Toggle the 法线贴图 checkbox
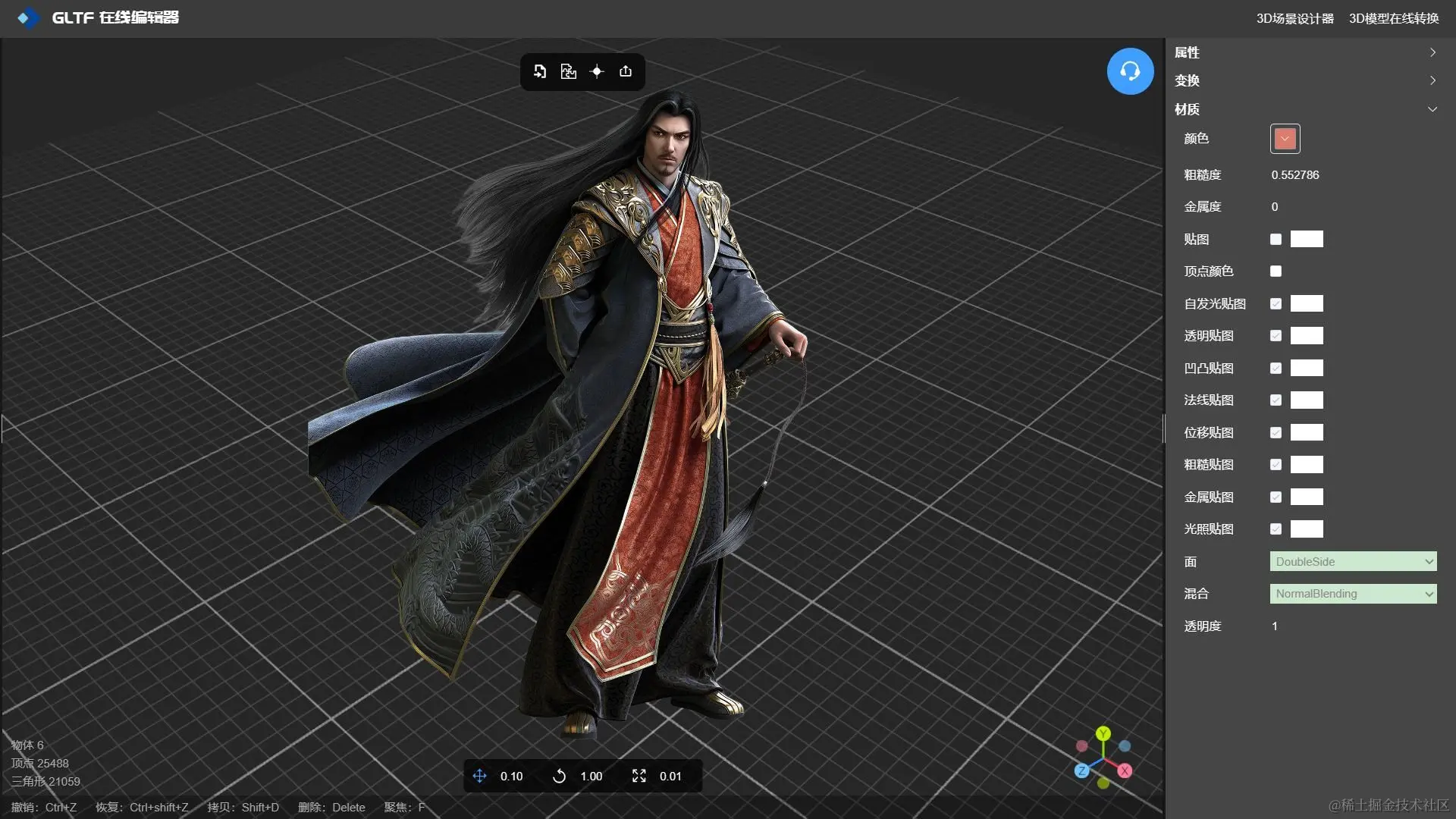 1276,400
